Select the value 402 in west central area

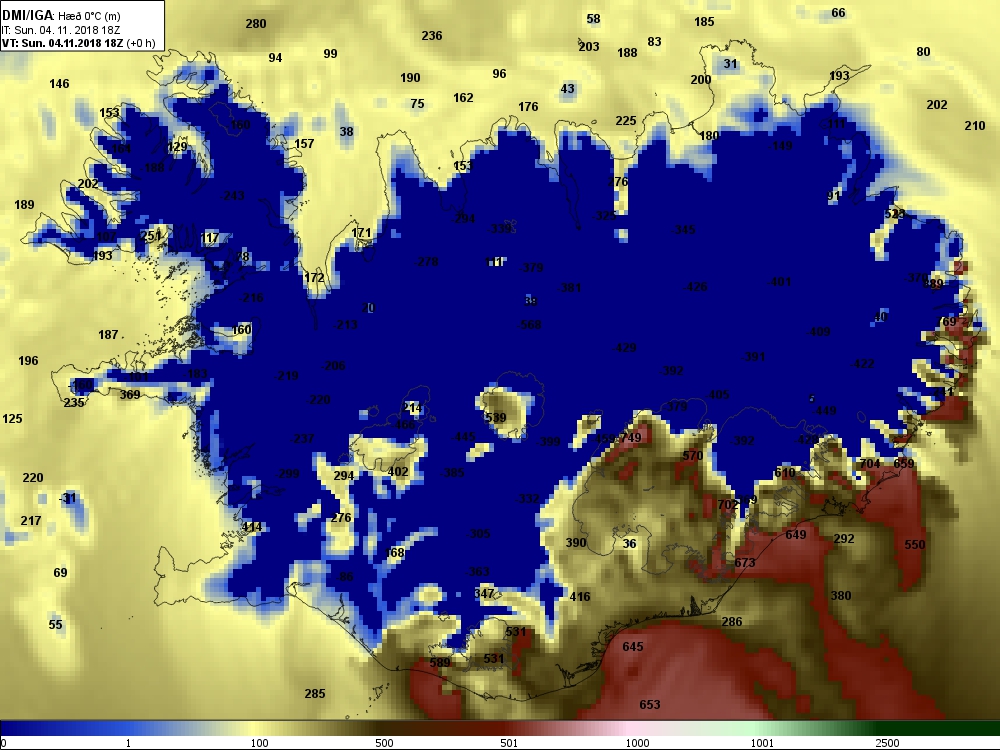[398, 471]
